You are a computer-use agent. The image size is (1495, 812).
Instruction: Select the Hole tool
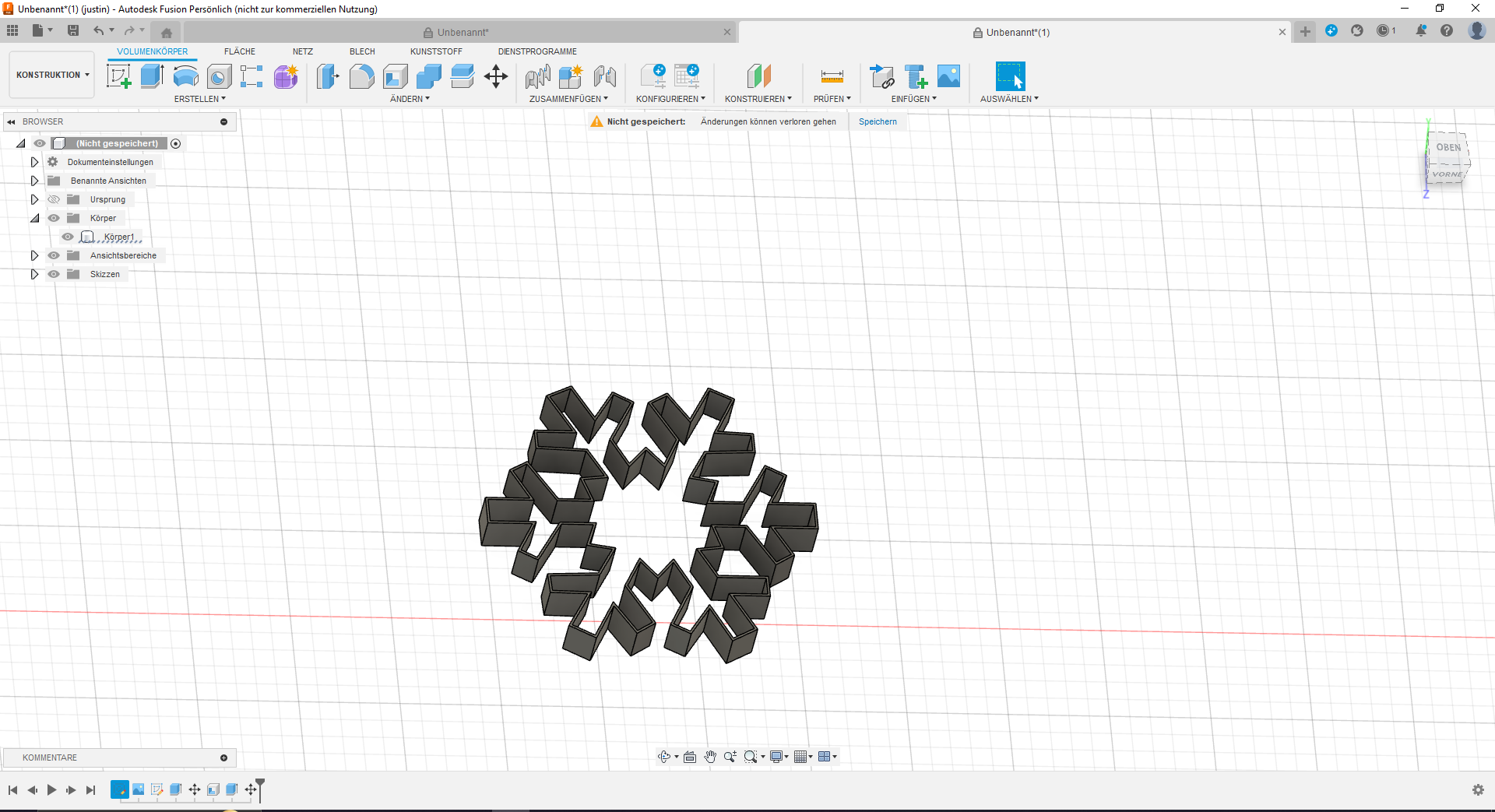219,76
